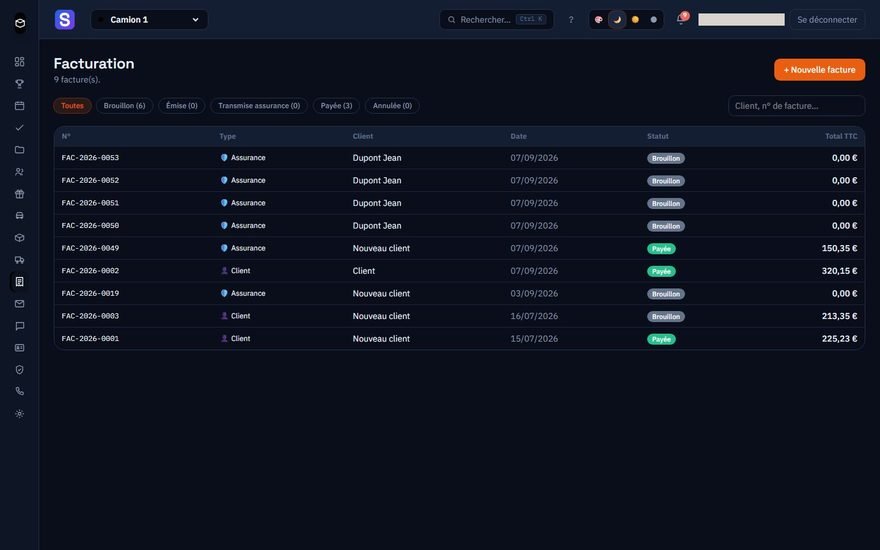880x550 pixels.
Task: Open the gift icon in sidebar
Action: (x=20, y=194)
